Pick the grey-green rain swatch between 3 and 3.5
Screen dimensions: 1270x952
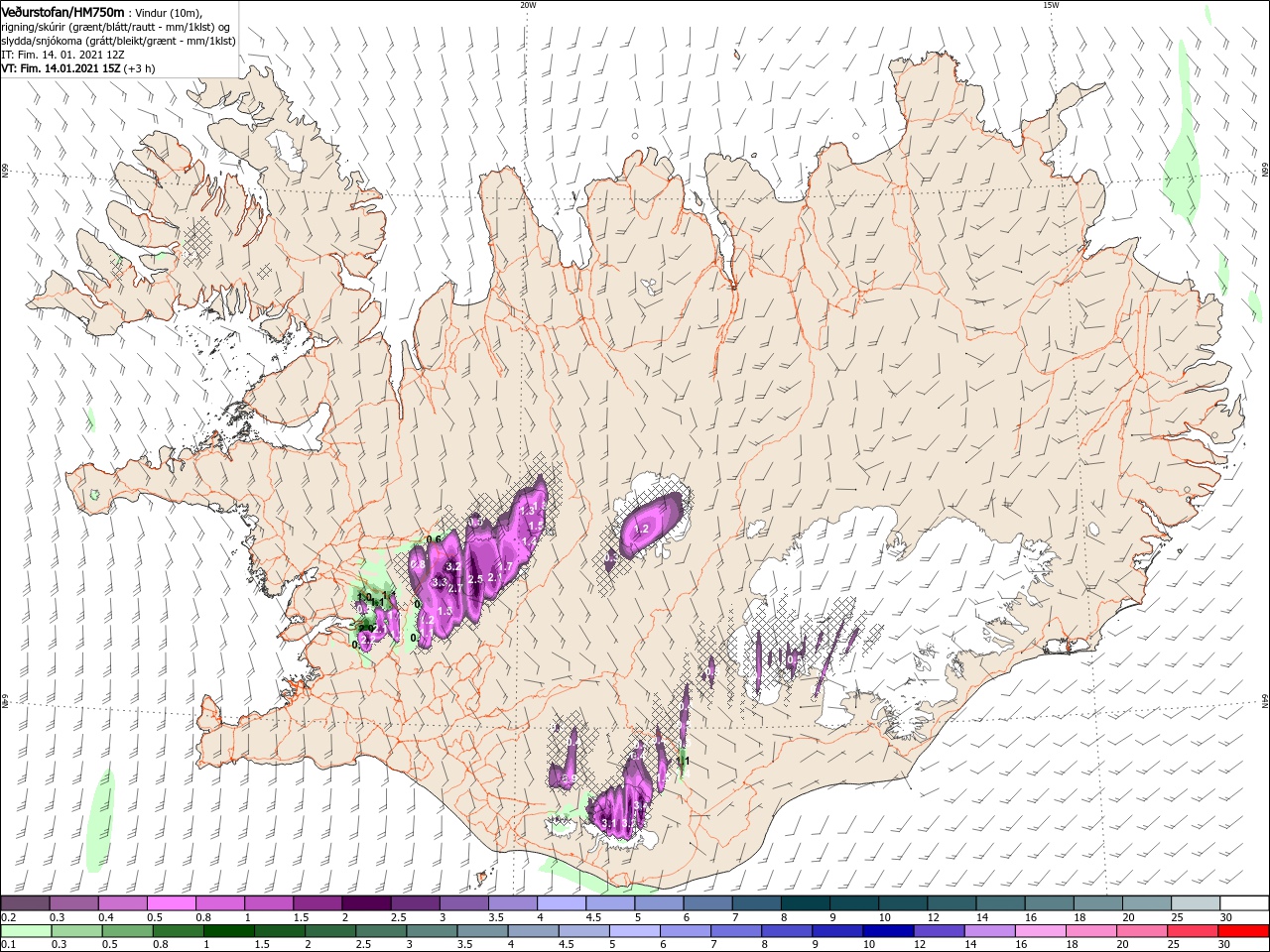[433, 931]
